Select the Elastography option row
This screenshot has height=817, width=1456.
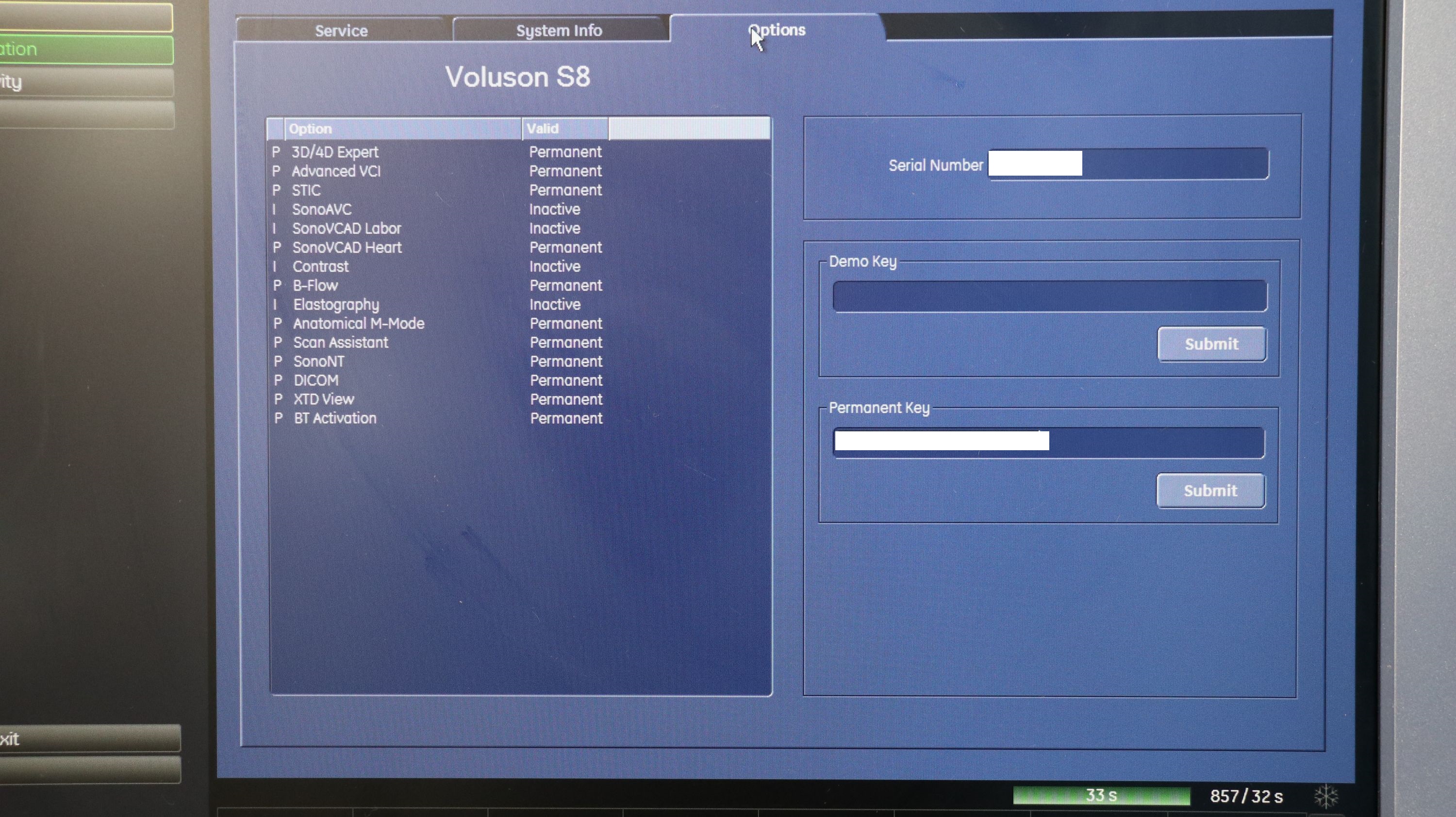[x=520, y=305]
